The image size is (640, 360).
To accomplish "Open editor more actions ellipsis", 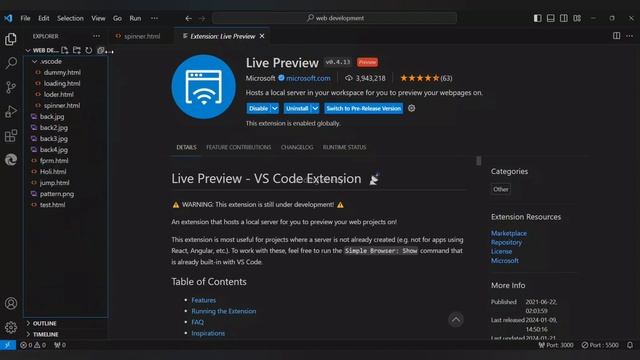I will click(x=629, y=36).
